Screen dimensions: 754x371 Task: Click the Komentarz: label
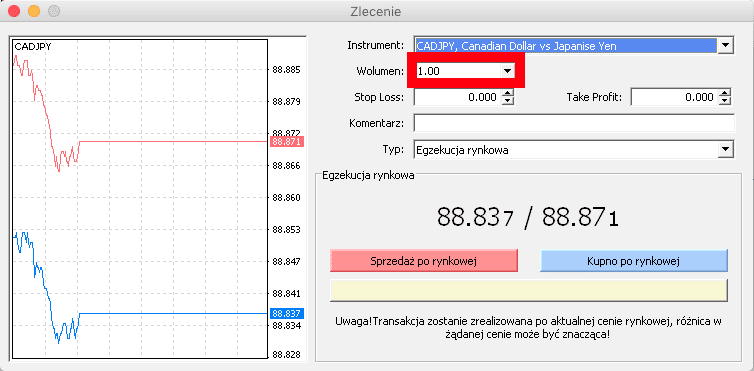click(x=377, y=123)
